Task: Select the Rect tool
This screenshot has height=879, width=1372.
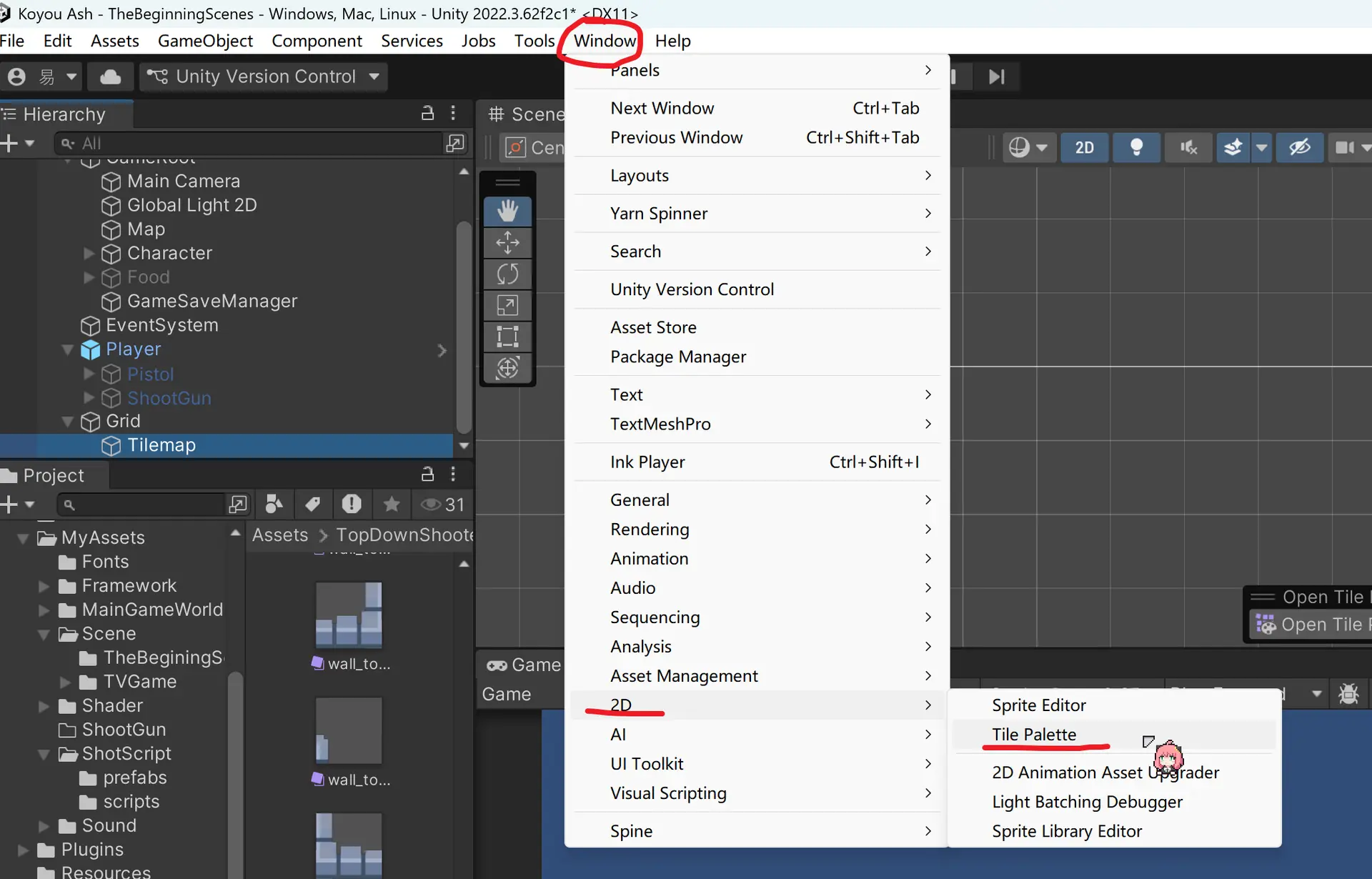Action: (x=507, y=337)
